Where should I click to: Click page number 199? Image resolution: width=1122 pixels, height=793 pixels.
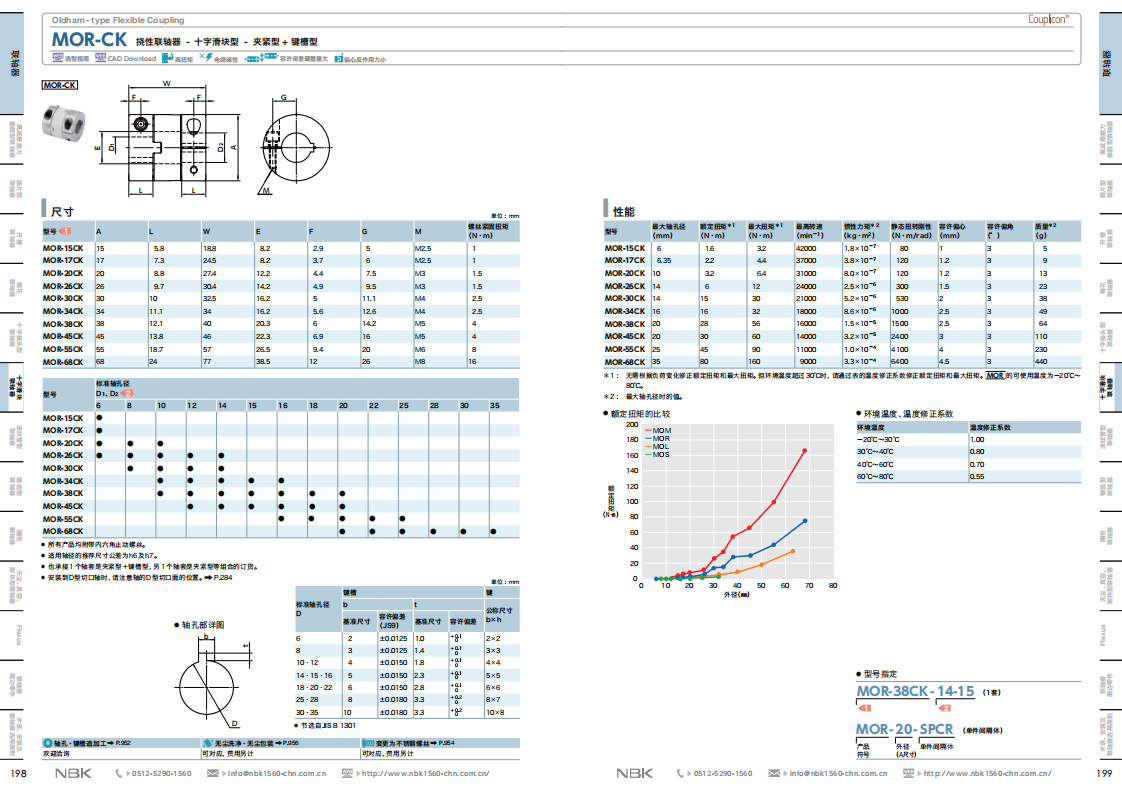click(1104, 773)
